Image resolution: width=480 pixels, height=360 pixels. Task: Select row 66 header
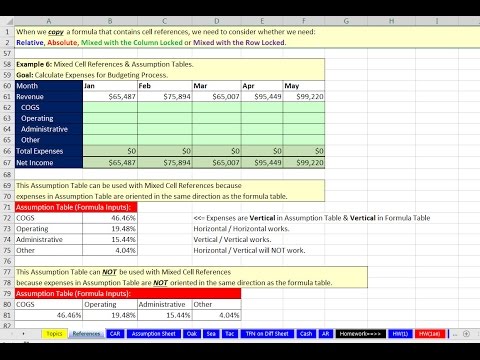coord(7,151)
